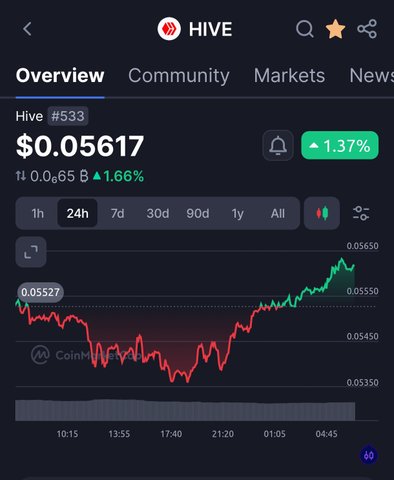This screenshot has height=480, width=394.
Task: Tap the 0.05527 opening price label
Action: pyautogui.click(x=40, y=292)
